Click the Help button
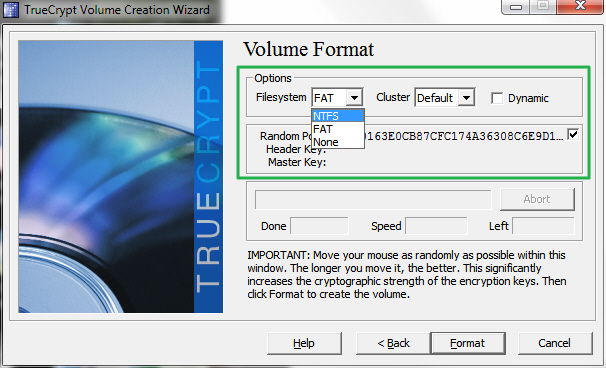The image size is (606, 368). point(304,343)
